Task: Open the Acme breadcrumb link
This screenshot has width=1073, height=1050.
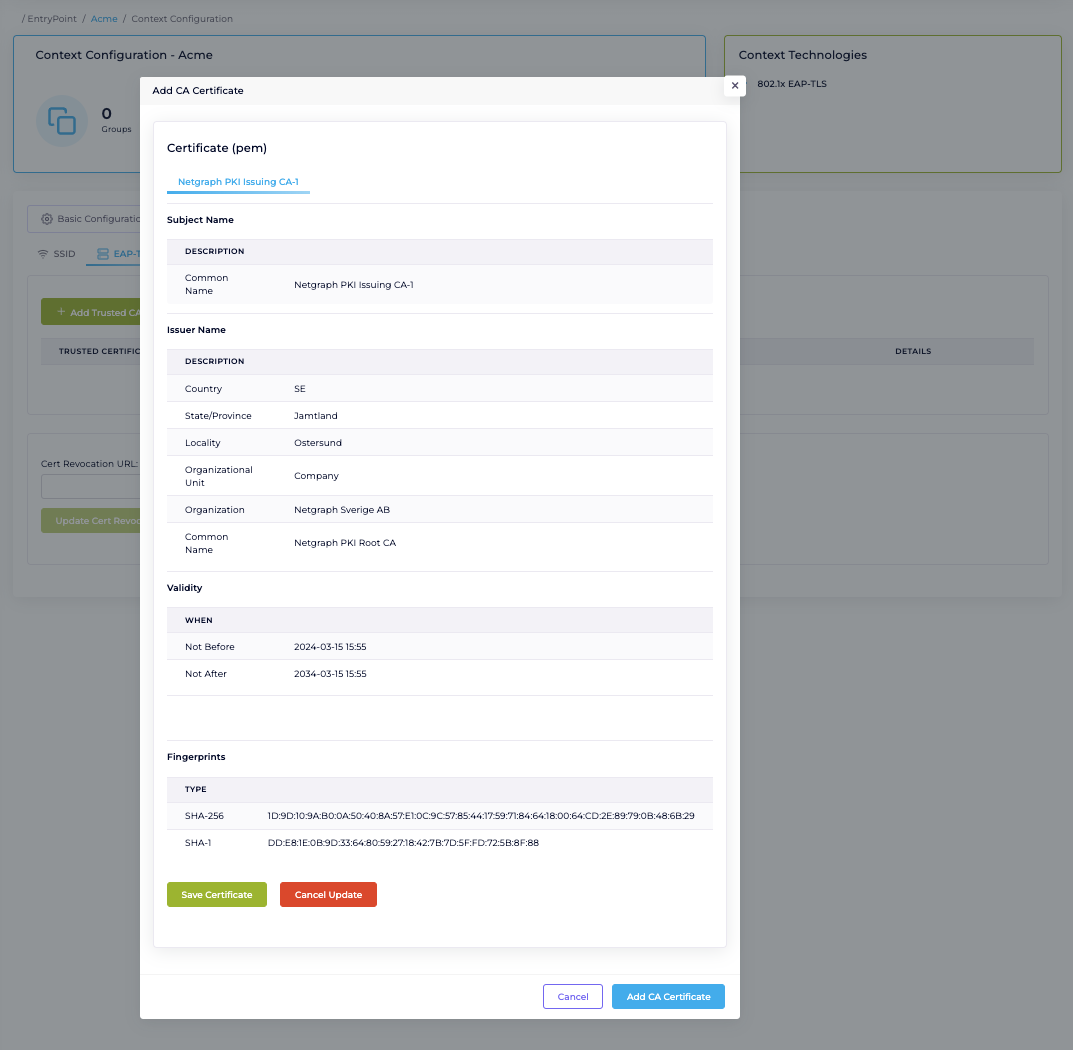Action: pyautogui.click(x=104, y=19)
